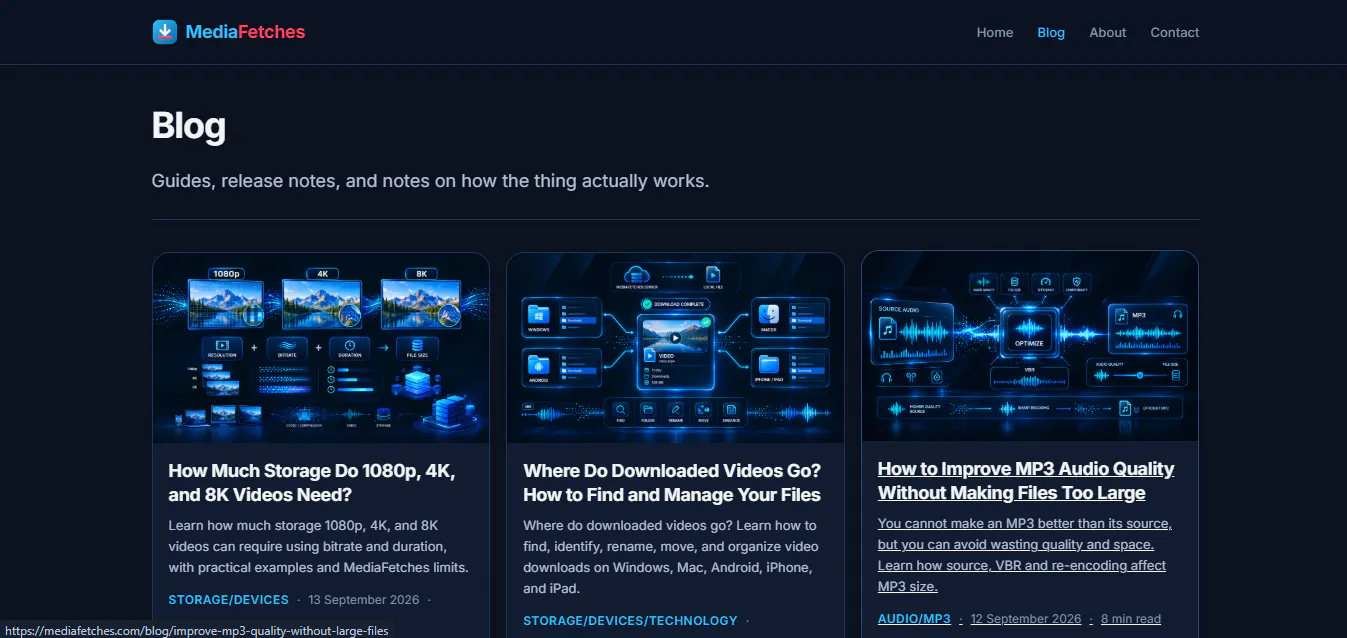Click the STORAGE/DEVICES/TECHNOLOGY category tag
The height and width of the screenshot is (638, 1347).
coord(630,621)
